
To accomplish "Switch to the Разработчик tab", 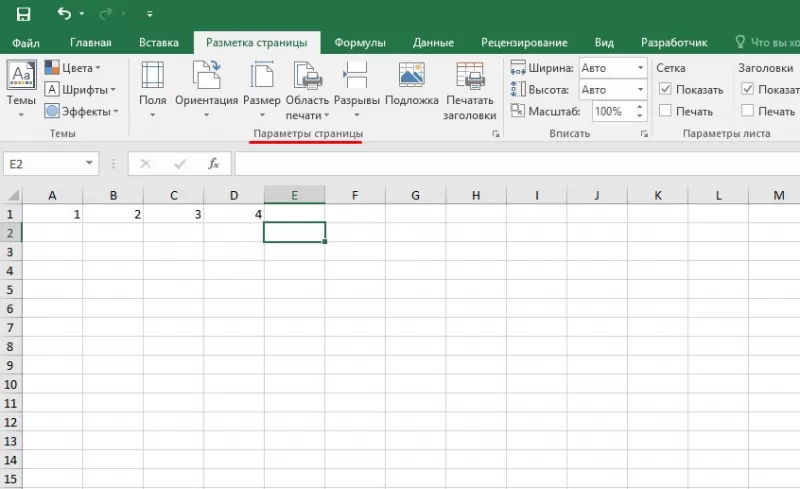I will point(674,43).
